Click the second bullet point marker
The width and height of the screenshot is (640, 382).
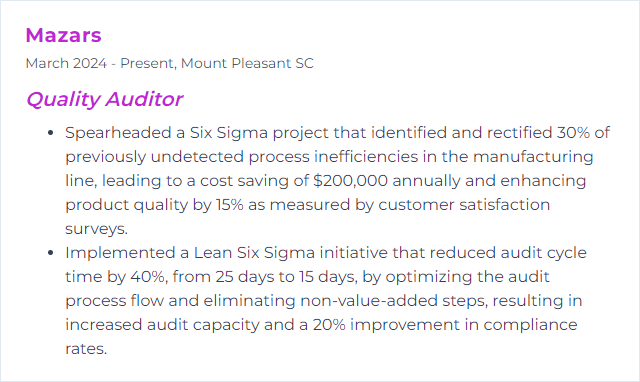pos(51,253)
